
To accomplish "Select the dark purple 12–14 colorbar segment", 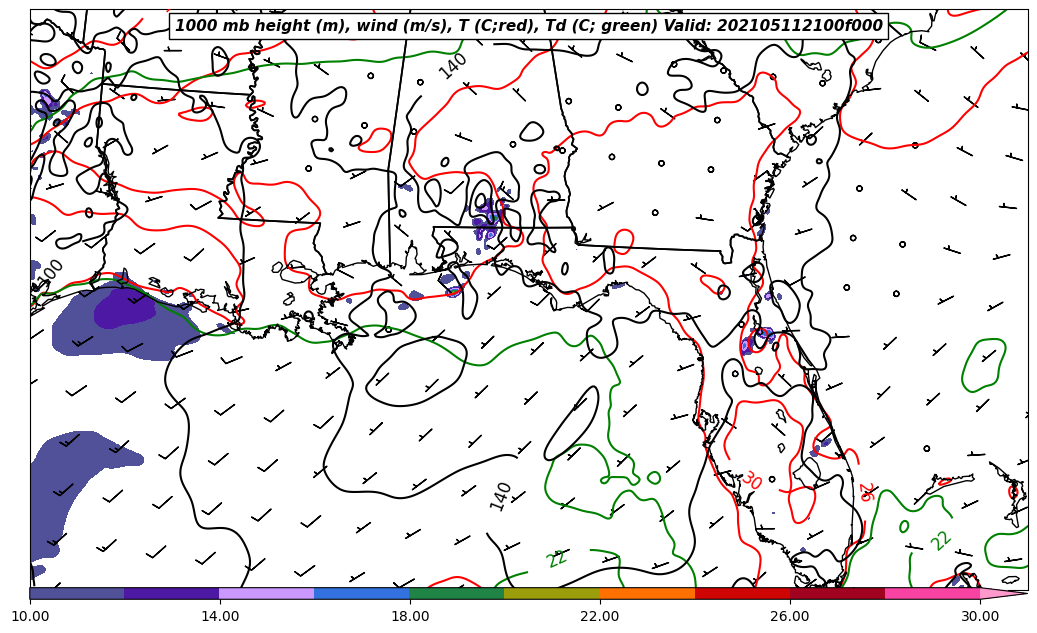I will click(171, 593).
